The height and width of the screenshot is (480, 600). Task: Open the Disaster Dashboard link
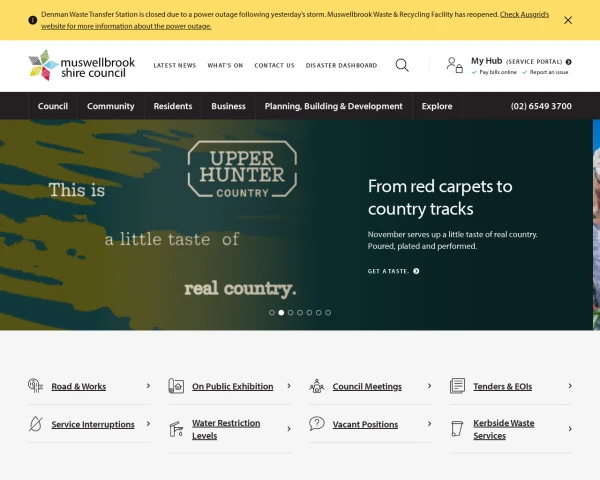[341, 65]
